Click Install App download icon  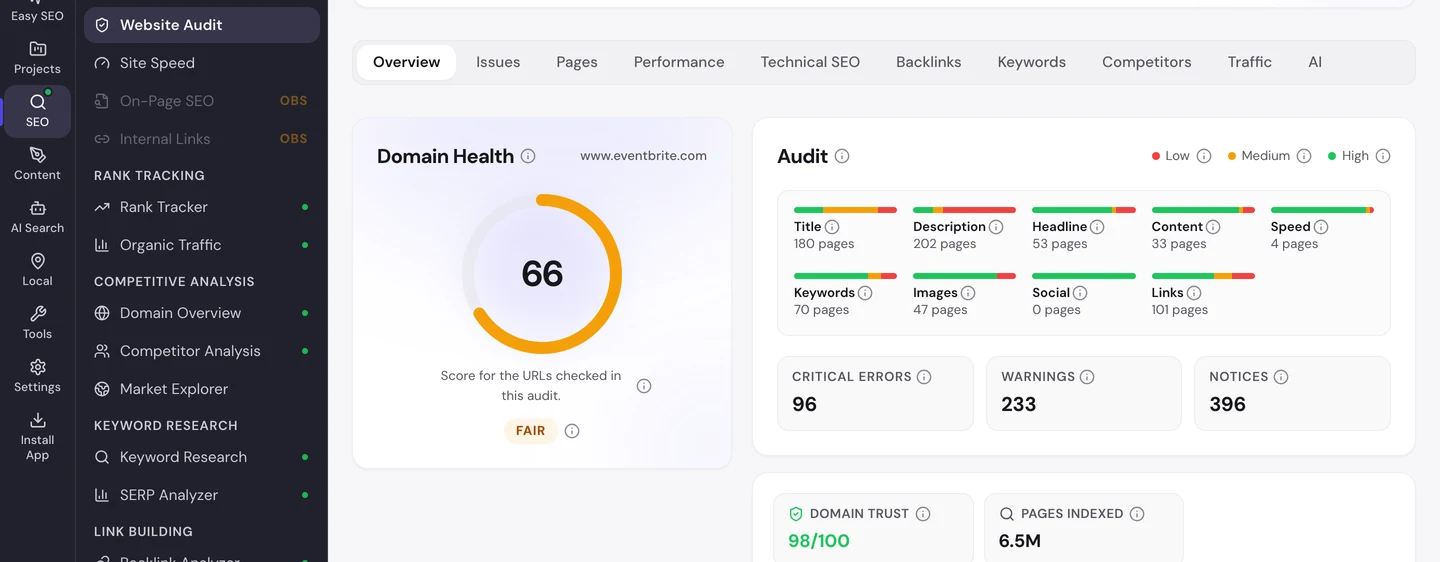pyautogui.click(x=37, y=420)
